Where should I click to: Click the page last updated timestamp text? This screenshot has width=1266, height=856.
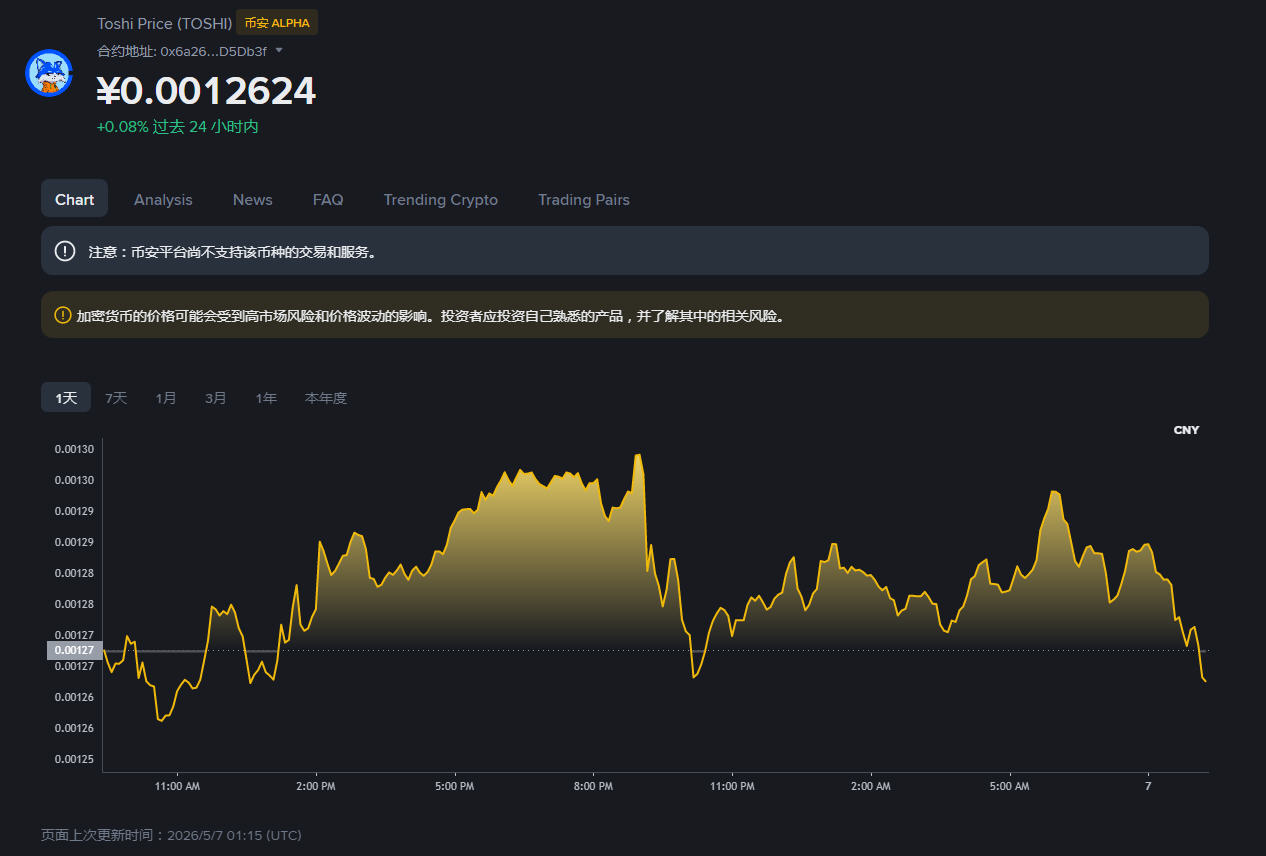[171, 835]
